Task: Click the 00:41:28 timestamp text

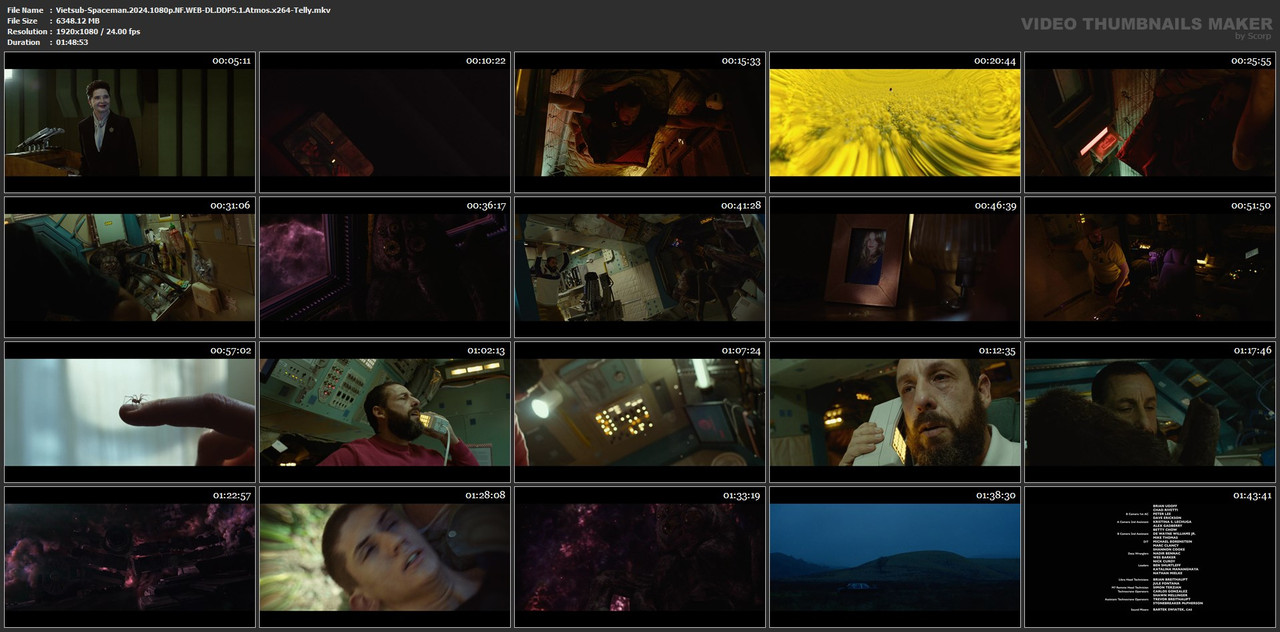Action: pos(741,206)
